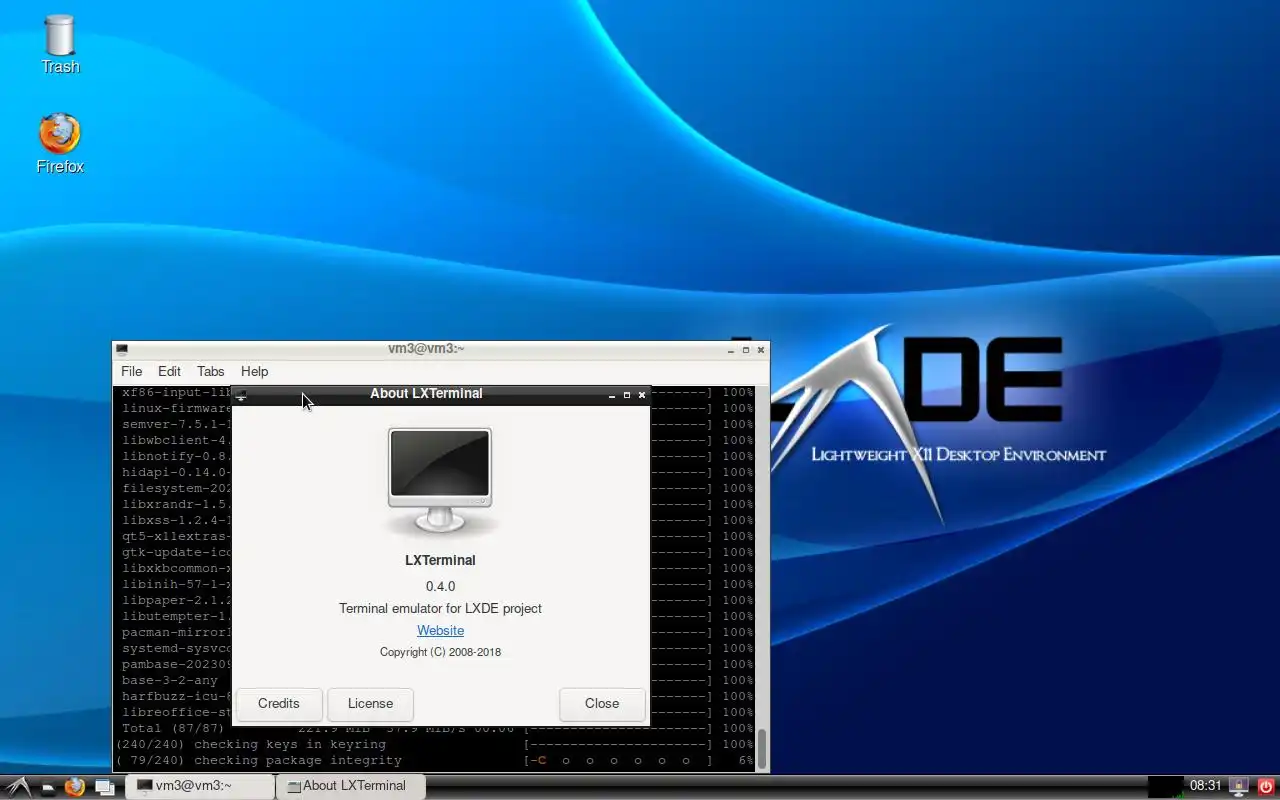Select About LXTerminal taskbar entry
Viewport: 1280px width, 800px height.
point(351,786)
